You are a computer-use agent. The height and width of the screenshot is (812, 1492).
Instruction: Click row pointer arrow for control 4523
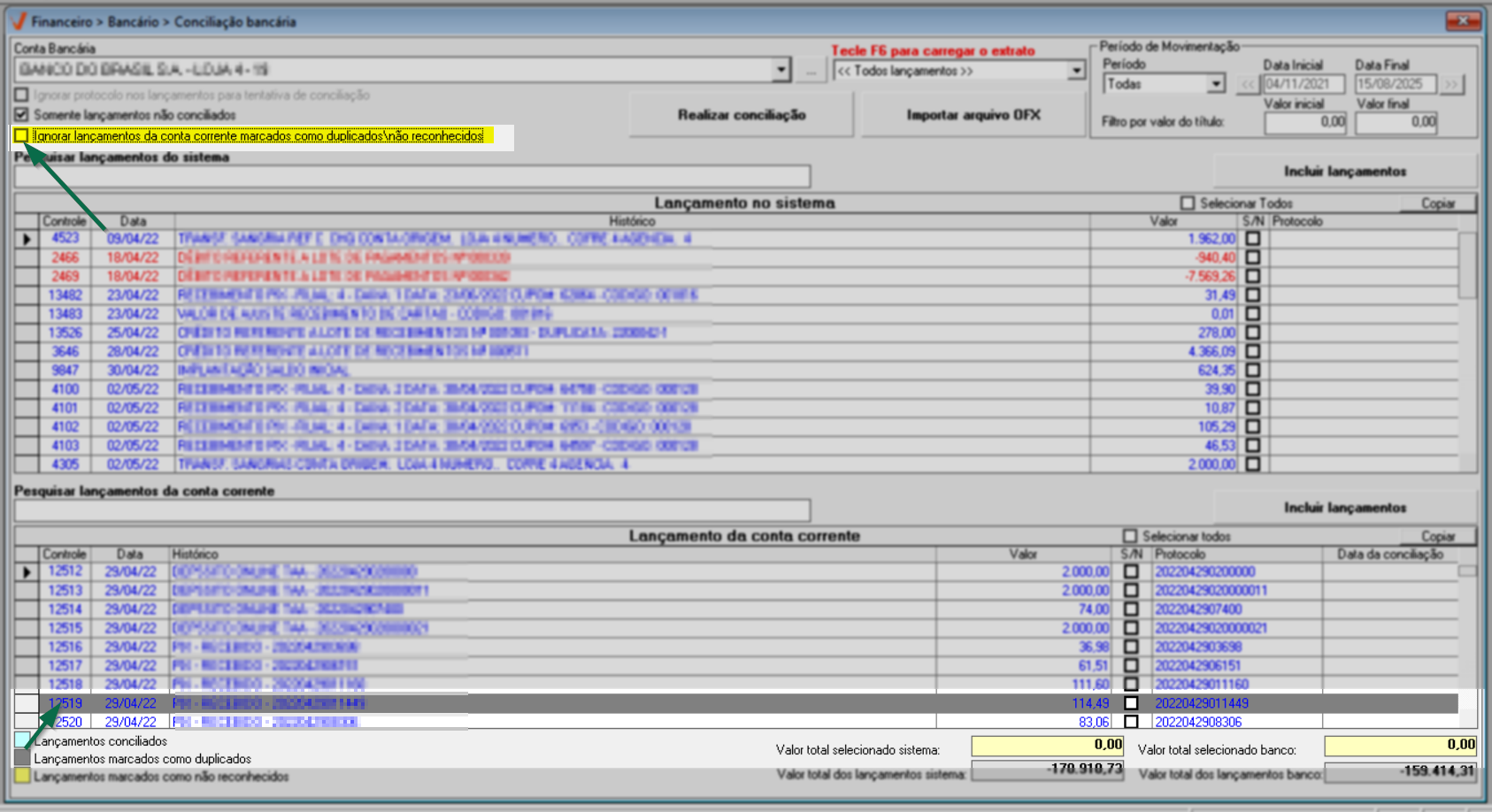coord(27,239)
